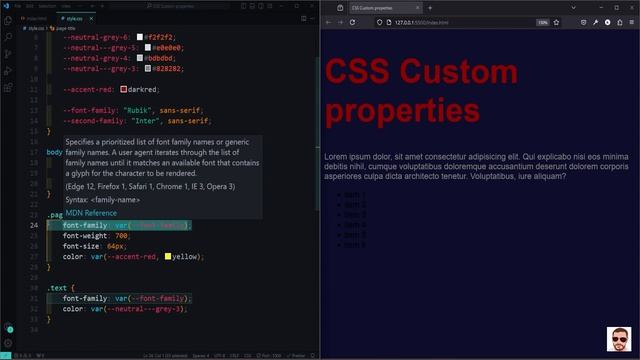Open the Source Control view
The height and width of the screenshot is (360, 640).
(8, 54)
